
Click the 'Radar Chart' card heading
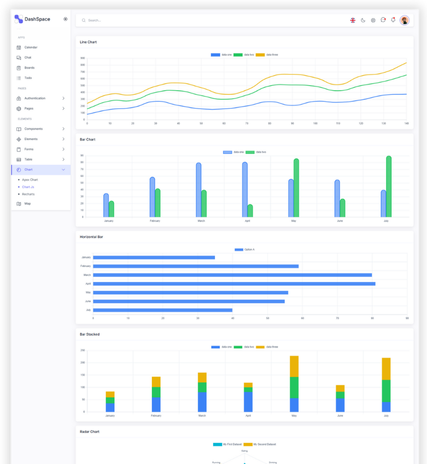pyautogui.click(x=89, y=432)
